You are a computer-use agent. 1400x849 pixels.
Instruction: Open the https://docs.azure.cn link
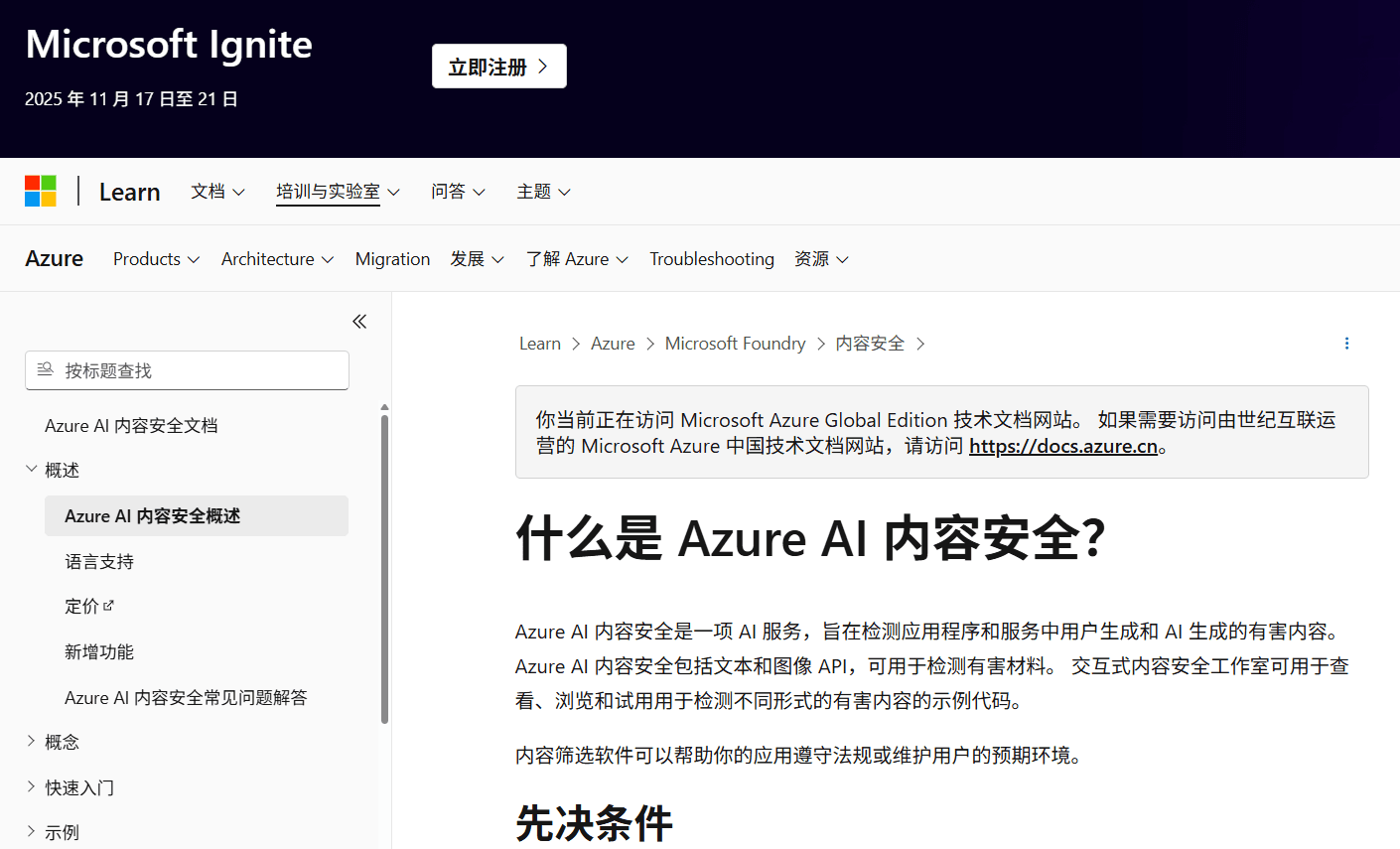pos(1063,446)
